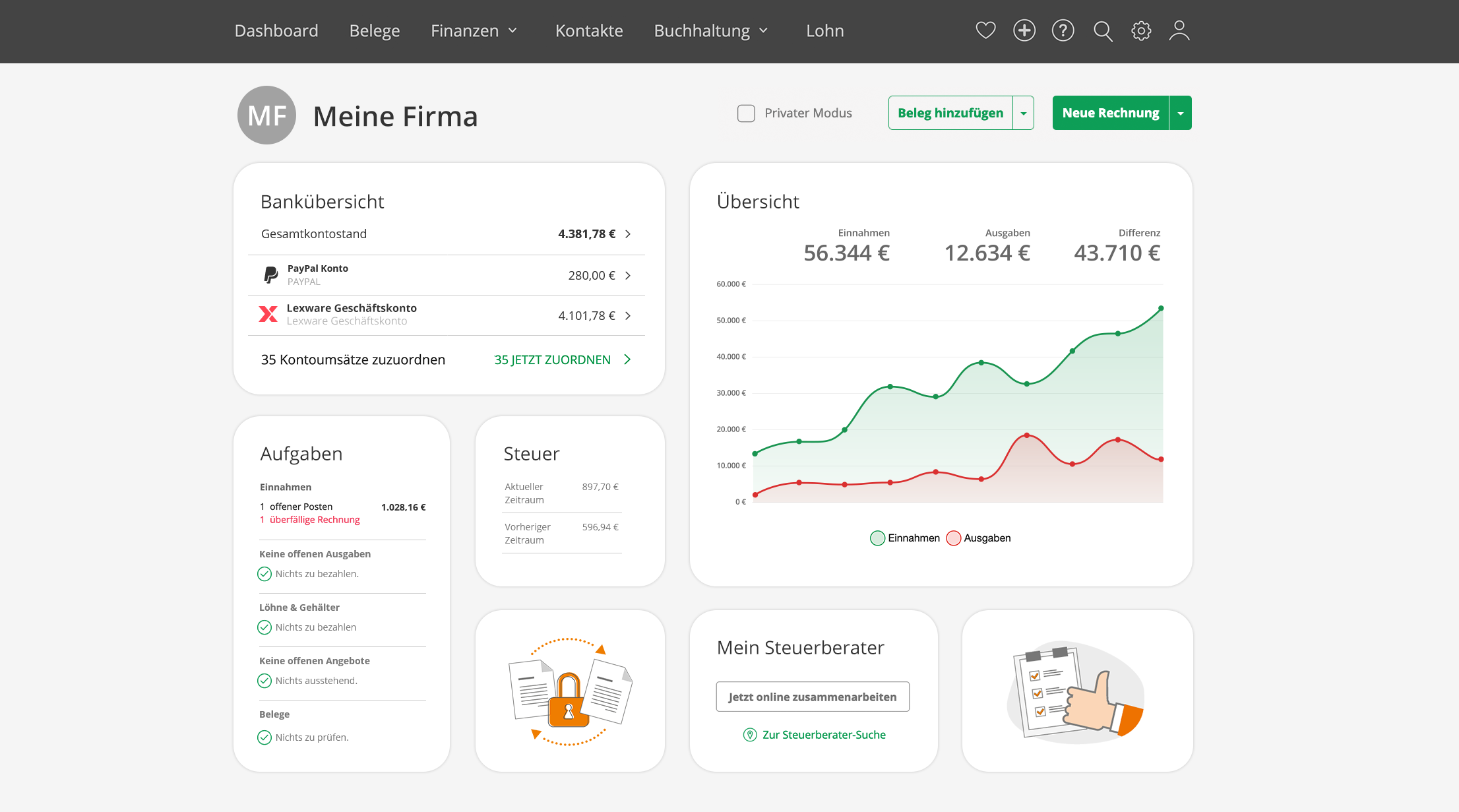Image resolution: width=1459 pixels, height=812 pixels.
Task: Click the red überfällige Rechnung indicator
Action: 310,519
